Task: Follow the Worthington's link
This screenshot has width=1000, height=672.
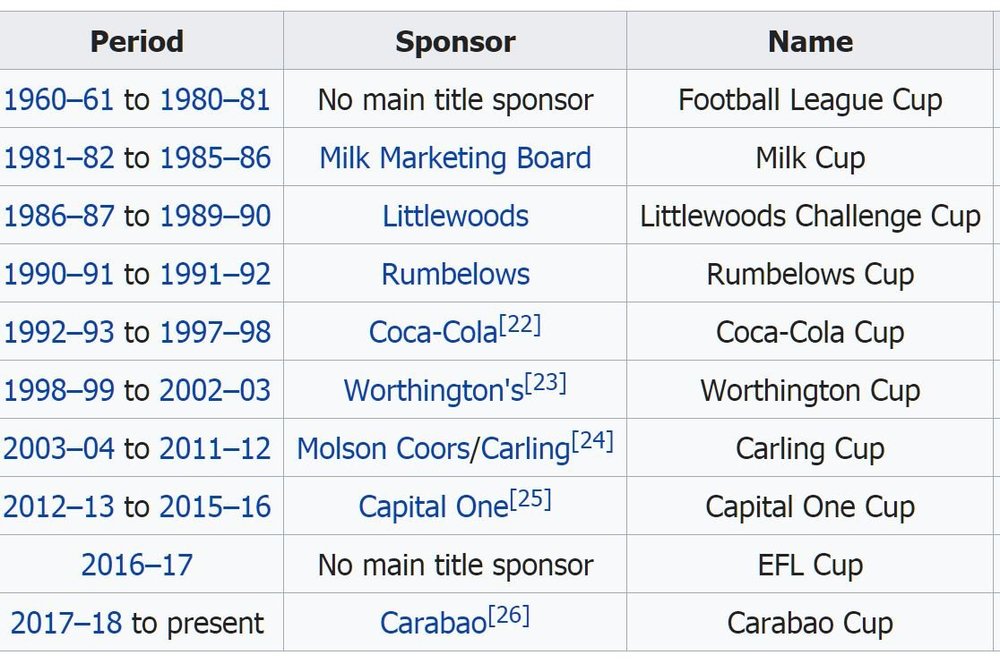Action: click(x=434, y=390)
